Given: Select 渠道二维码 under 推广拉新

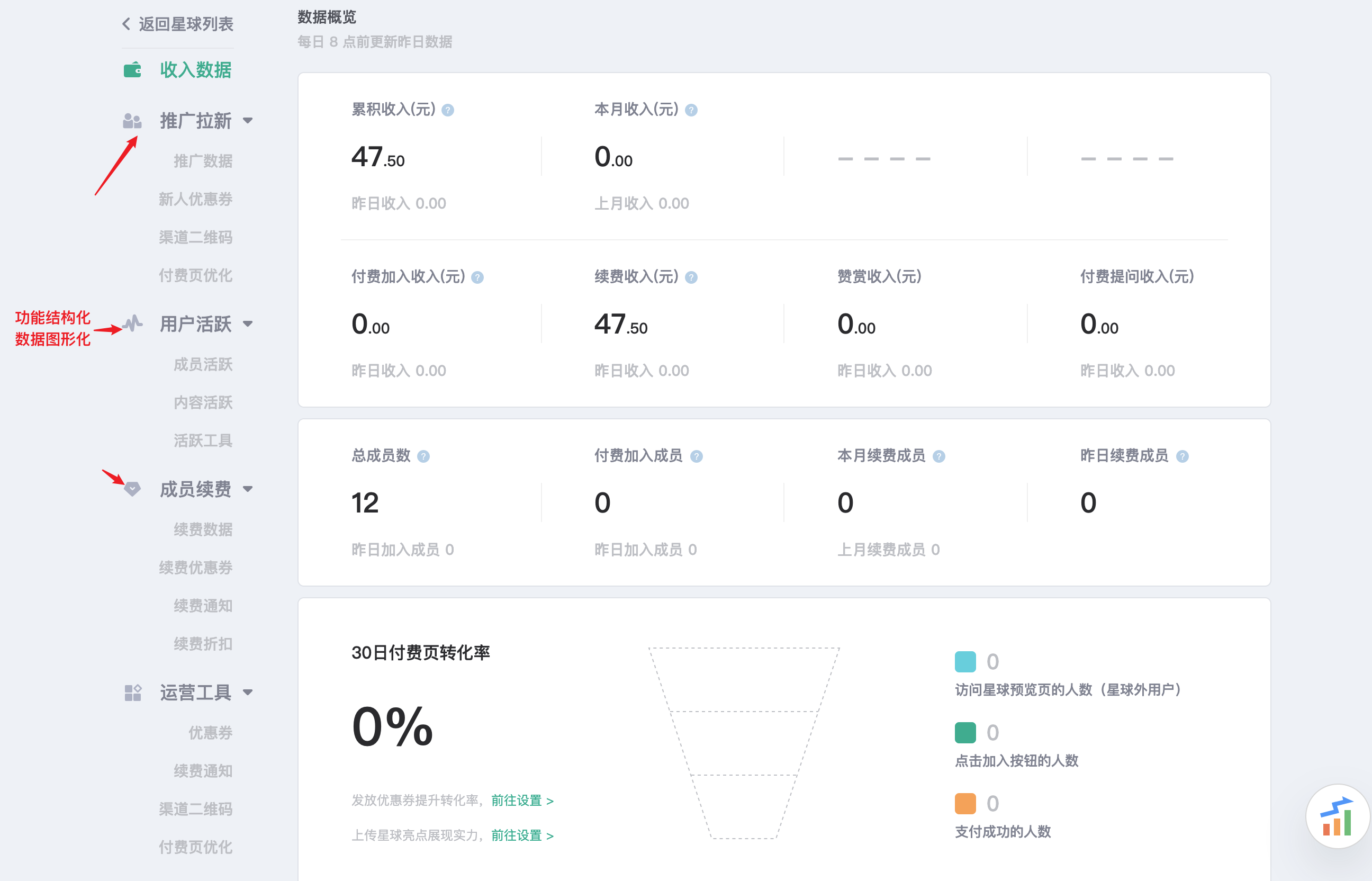Looking at the screenshot, I should 196,237.
